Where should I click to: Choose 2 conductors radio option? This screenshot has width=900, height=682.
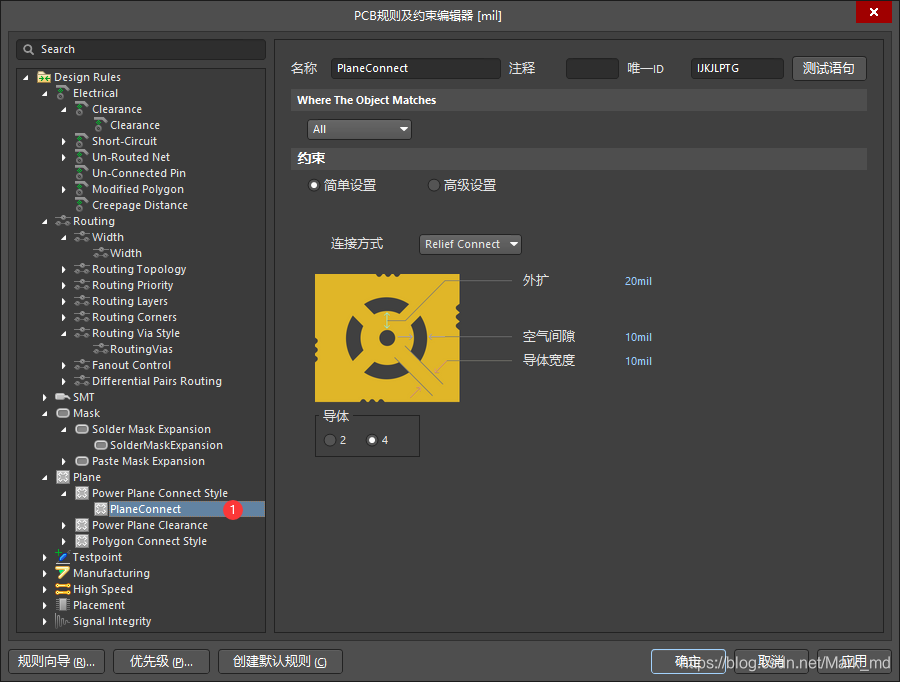coord(331,440)
